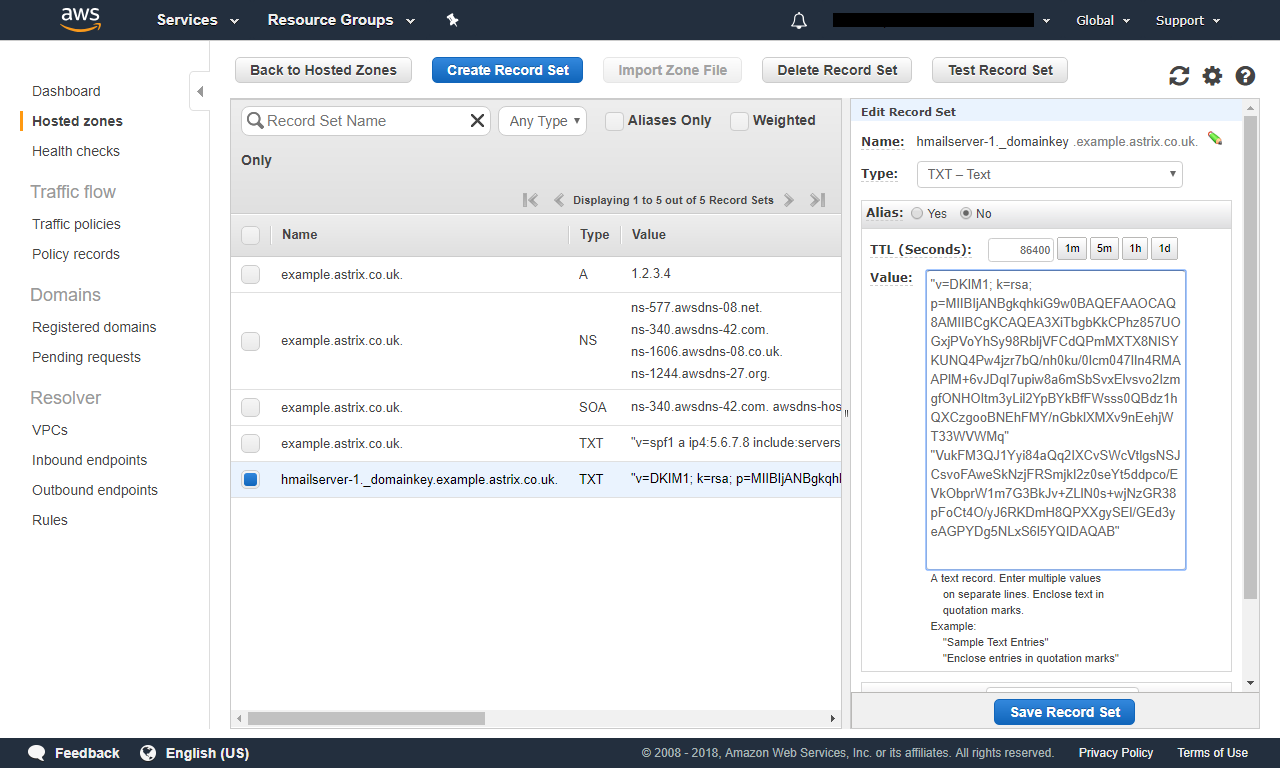Open Outbound endpoints in sidebar

95,490
